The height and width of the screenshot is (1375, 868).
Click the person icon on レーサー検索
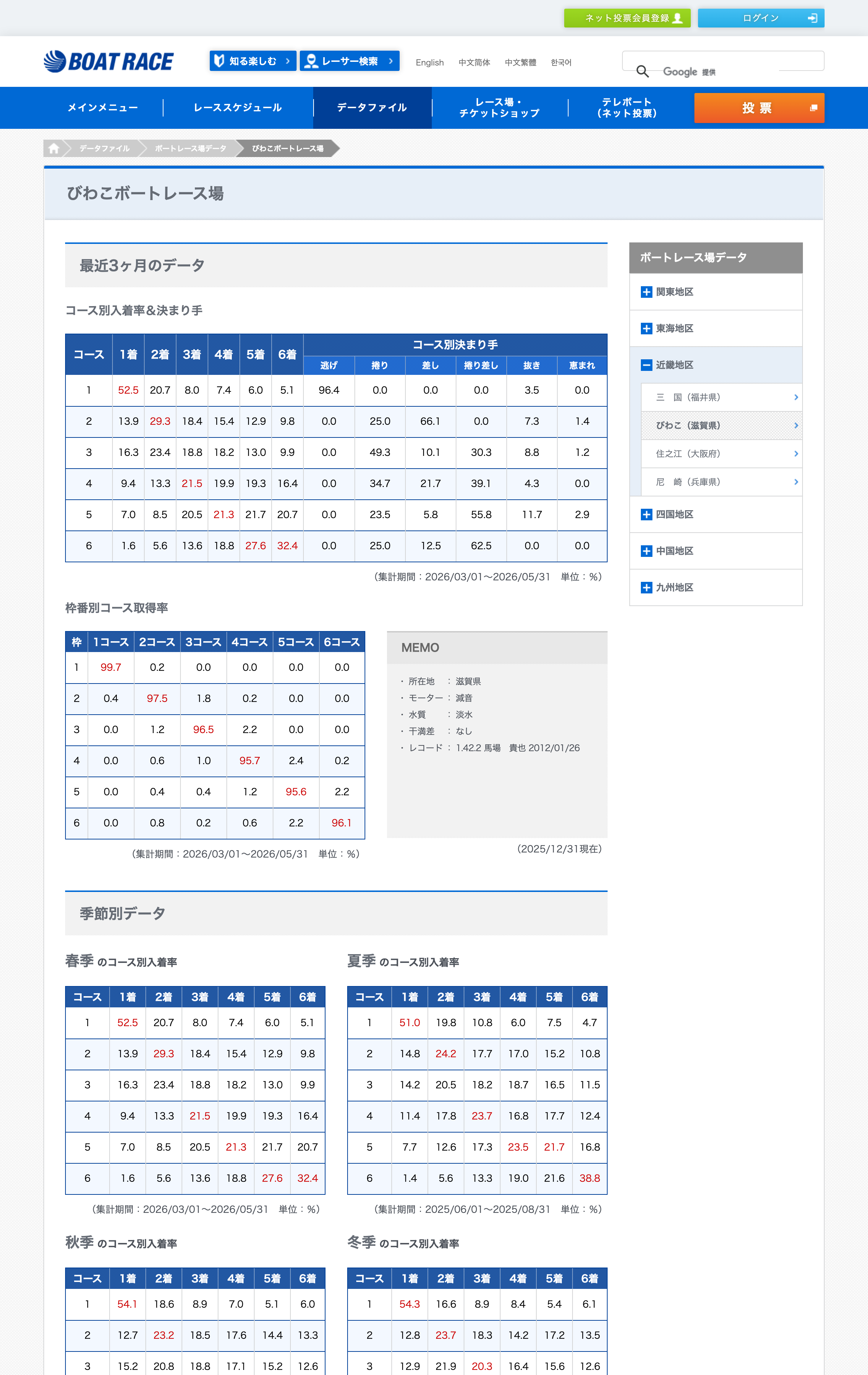(310, 61)
